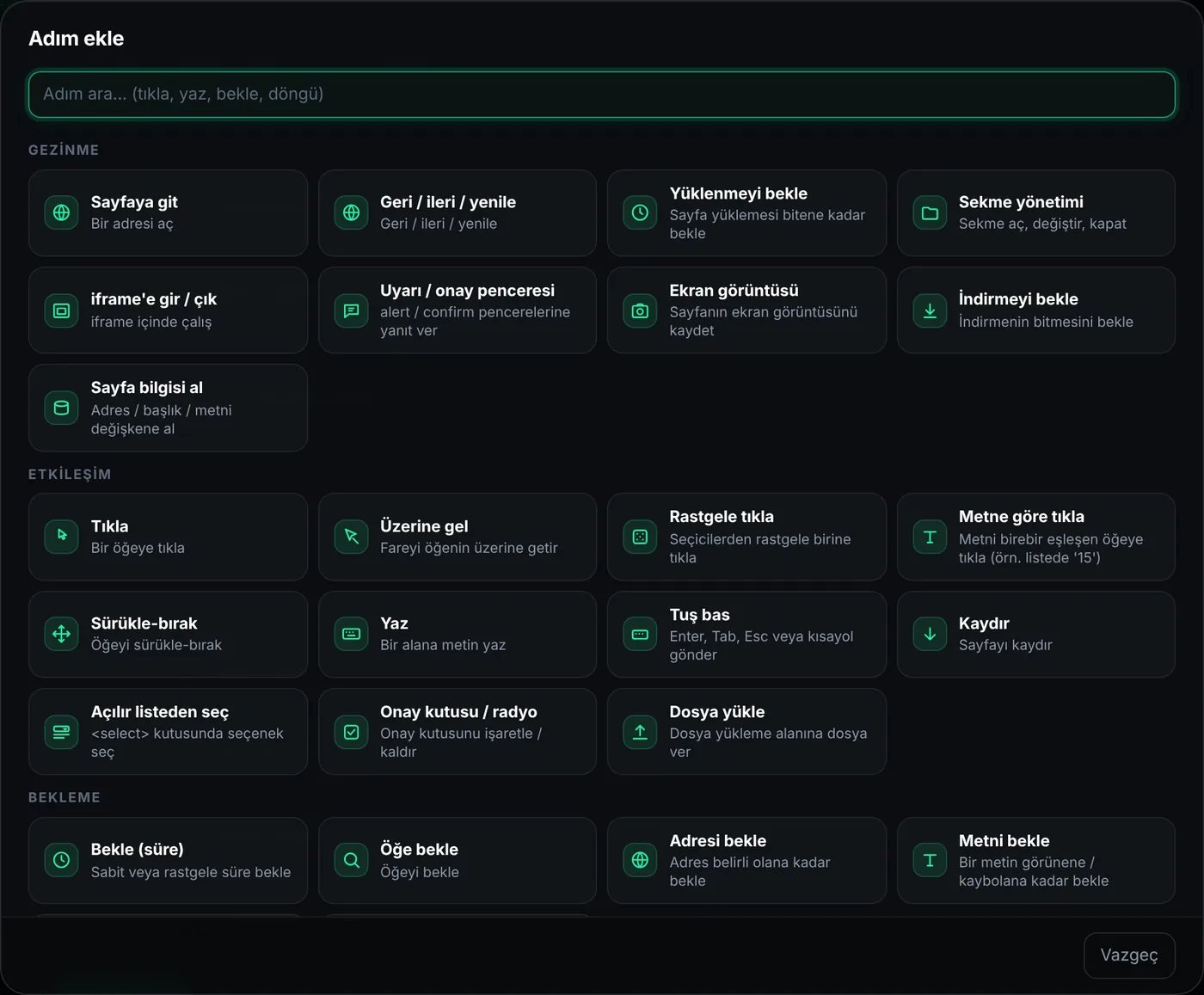The image size is (1204, 995).
Task: Click the Sayfaya git title text
Action: coord(134,202)
